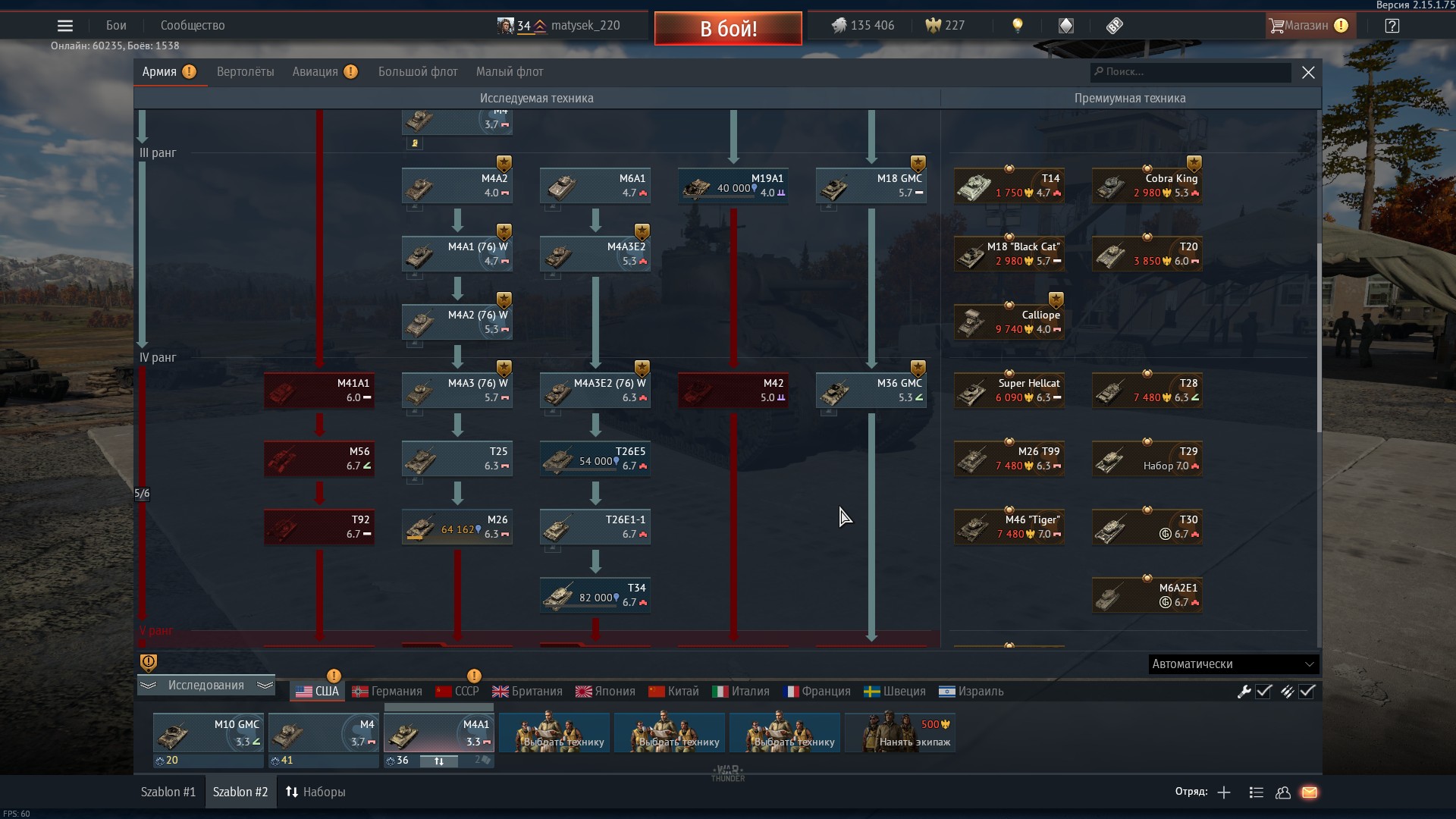Image resolution: width=1456 pixels, height=819 pixels.
Task: Start battle with В бой! button
Action: pos(728,29)
